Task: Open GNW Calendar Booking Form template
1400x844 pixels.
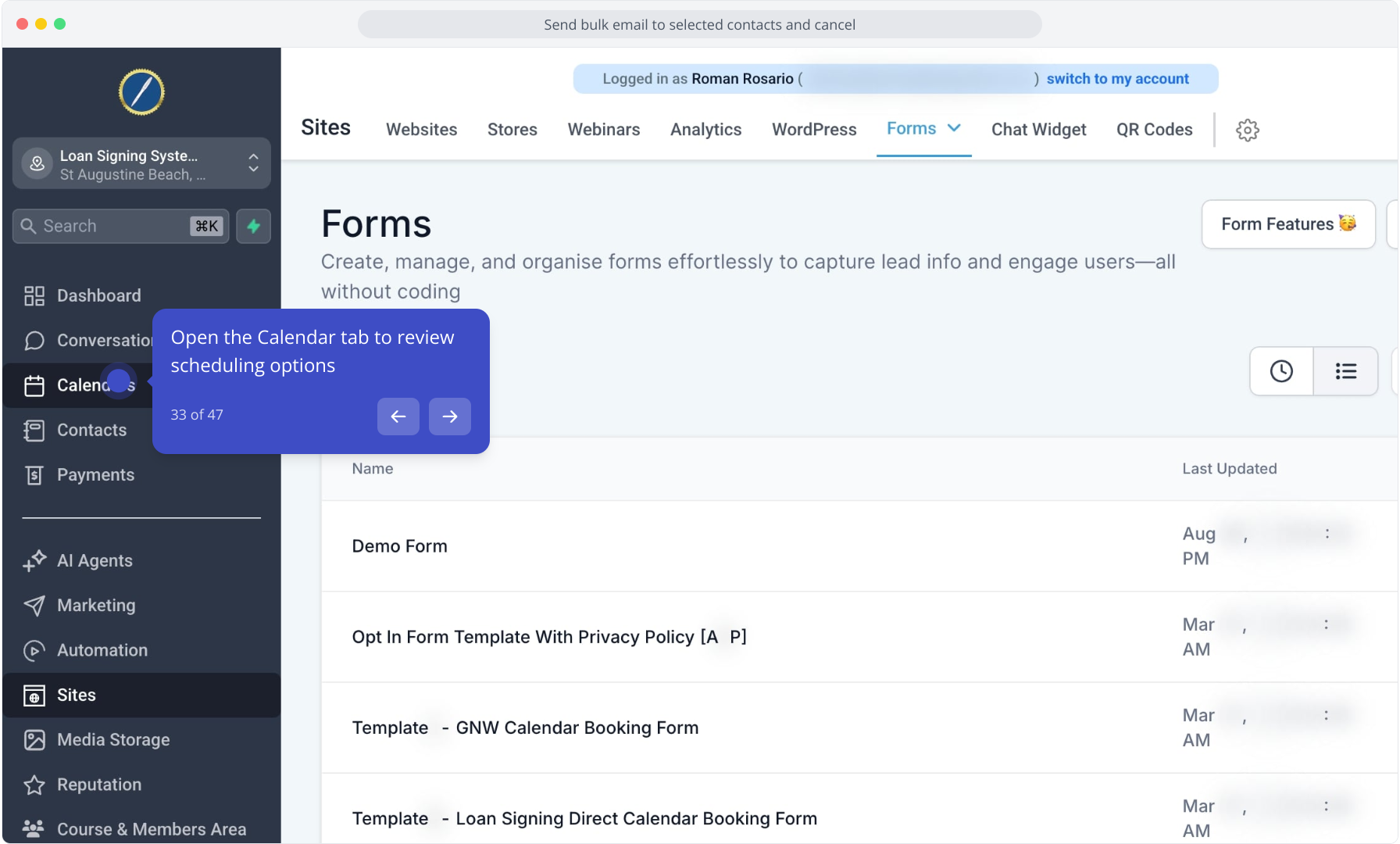Action: [x=859, y=728]
